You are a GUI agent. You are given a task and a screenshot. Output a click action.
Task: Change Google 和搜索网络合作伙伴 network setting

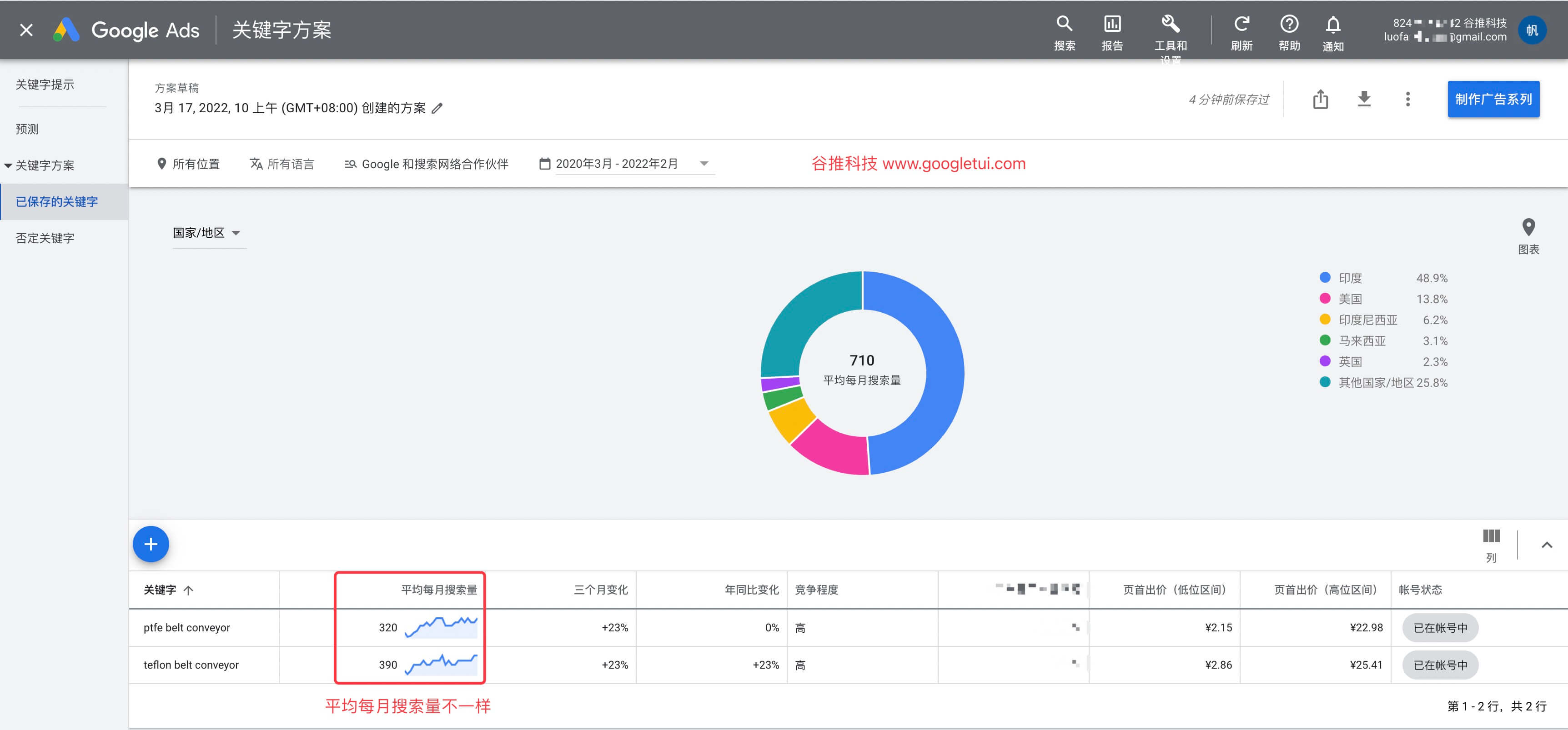click(x=426, y=164)
